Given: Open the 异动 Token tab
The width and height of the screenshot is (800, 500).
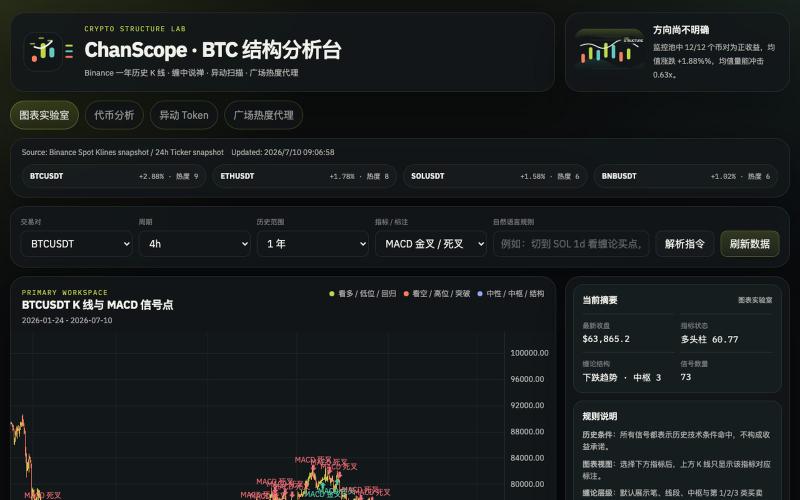Looking at the screenshot, I should point(184,115).
